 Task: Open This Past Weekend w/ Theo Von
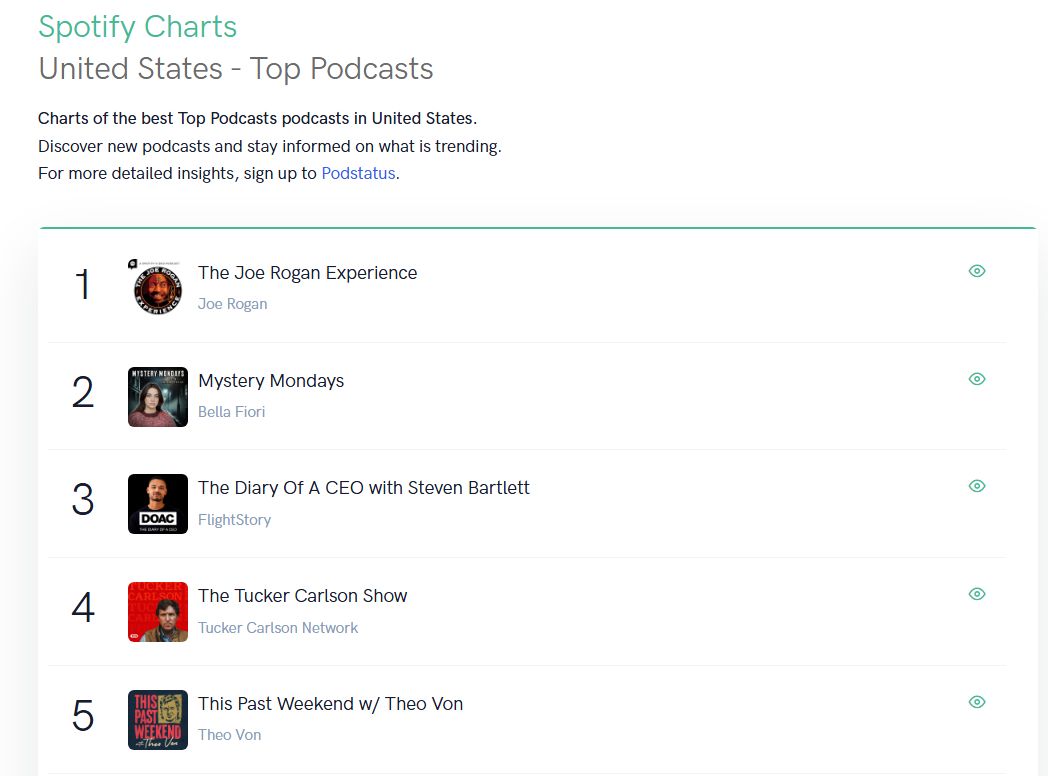[330, 704]
